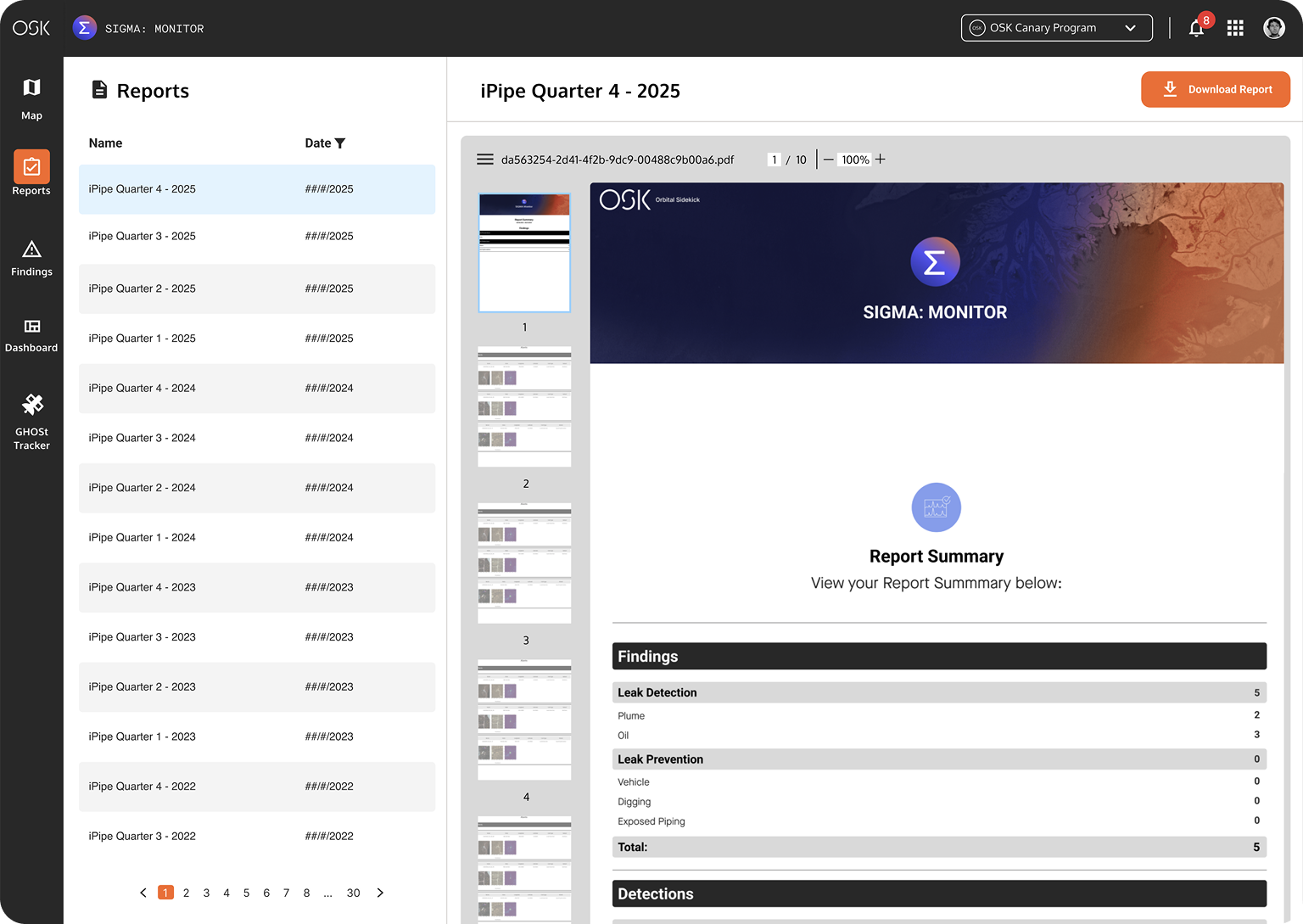Select current reports page 1

(165, 893)
